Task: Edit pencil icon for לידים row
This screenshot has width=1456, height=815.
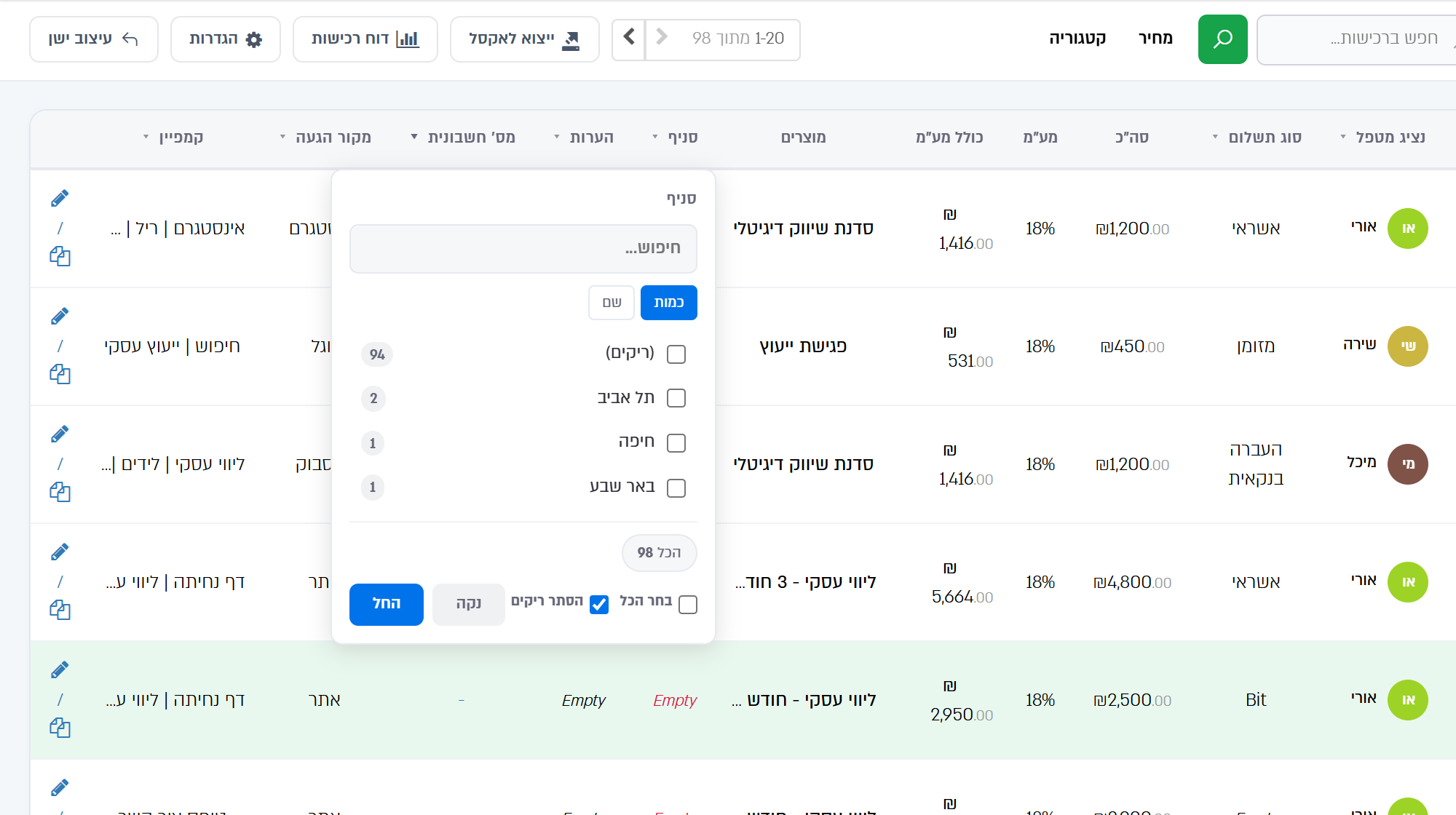Action: 60,434
